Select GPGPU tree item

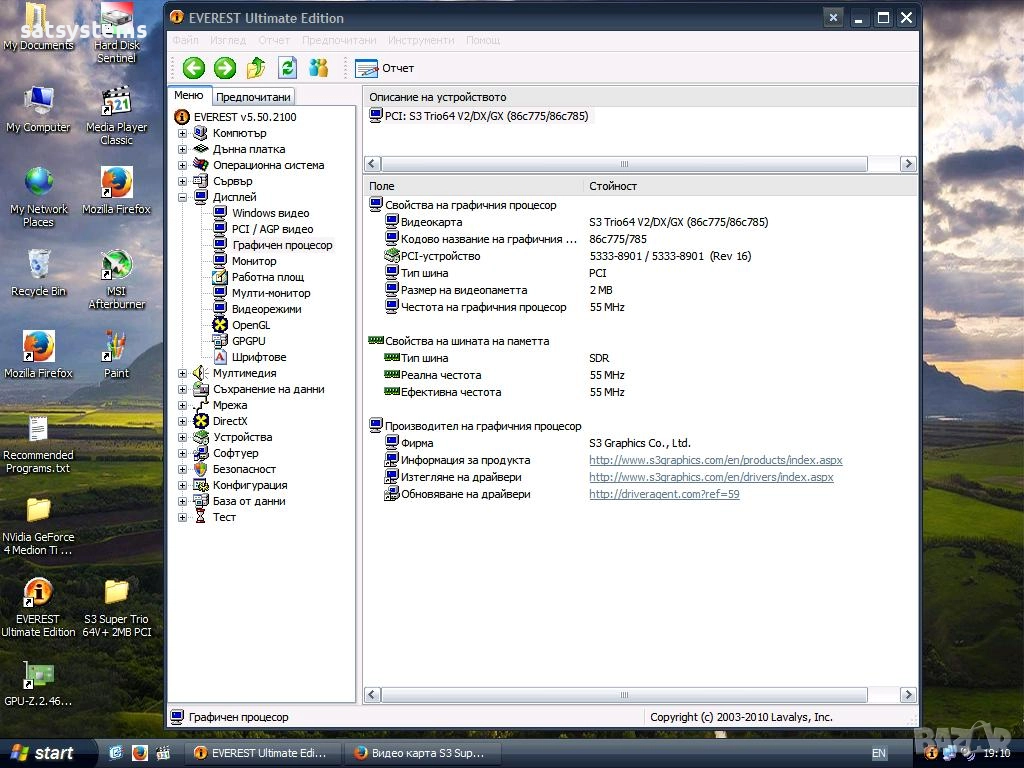coord(248,341)
